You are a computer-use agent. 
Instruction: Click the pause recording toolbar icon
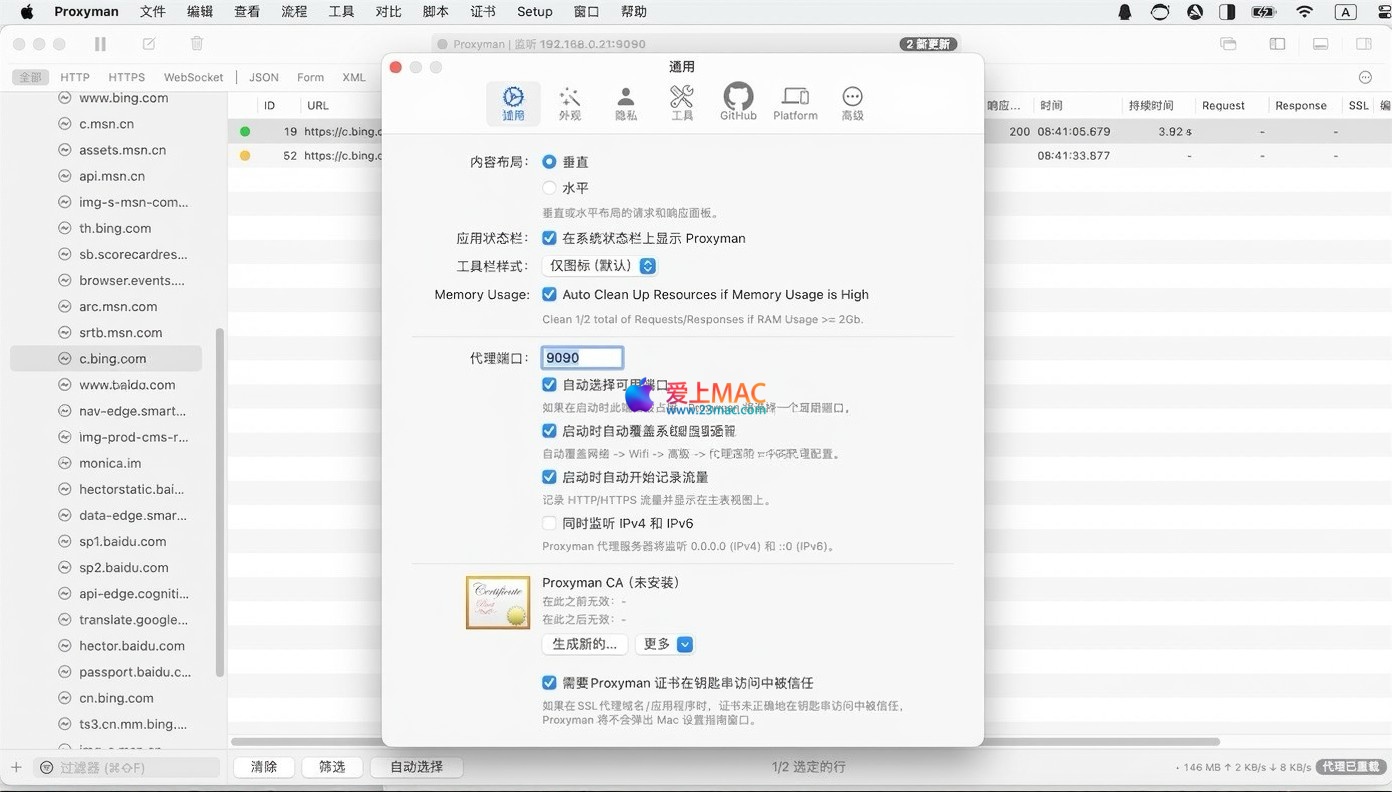[x=100, y=44]
